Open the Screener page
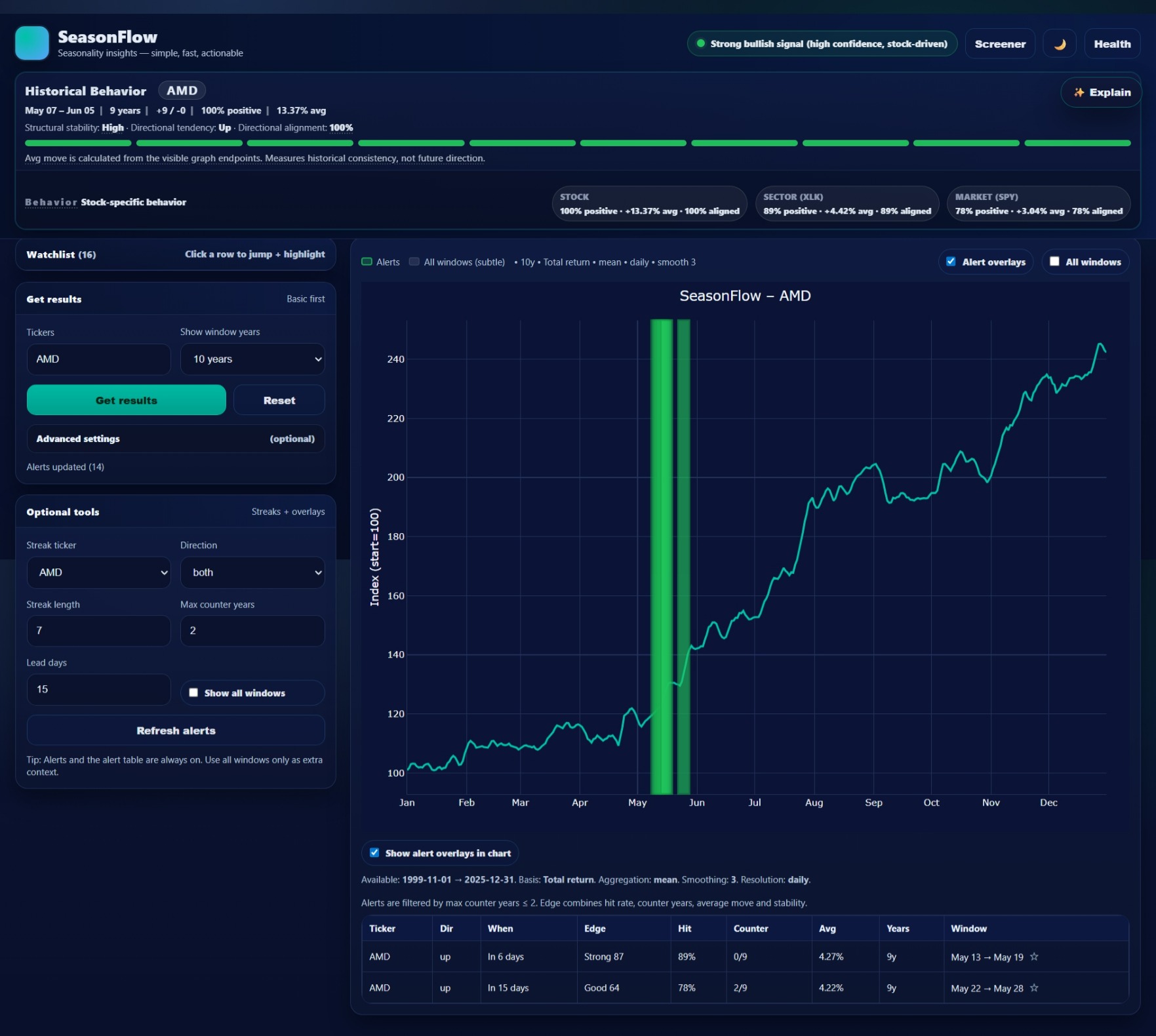 [x=1000, y=44]
